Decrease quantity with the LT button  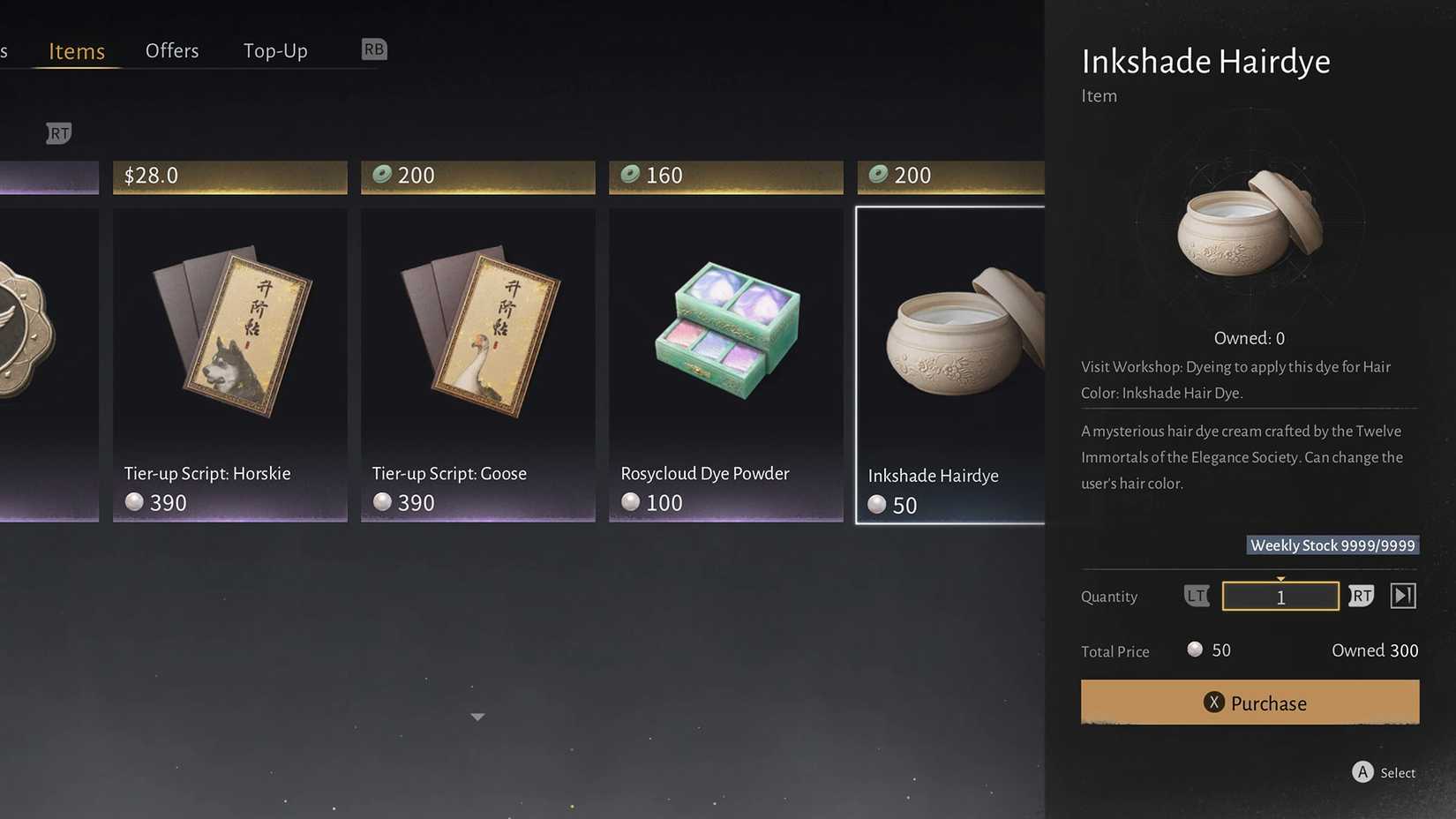coord(1197,596)
